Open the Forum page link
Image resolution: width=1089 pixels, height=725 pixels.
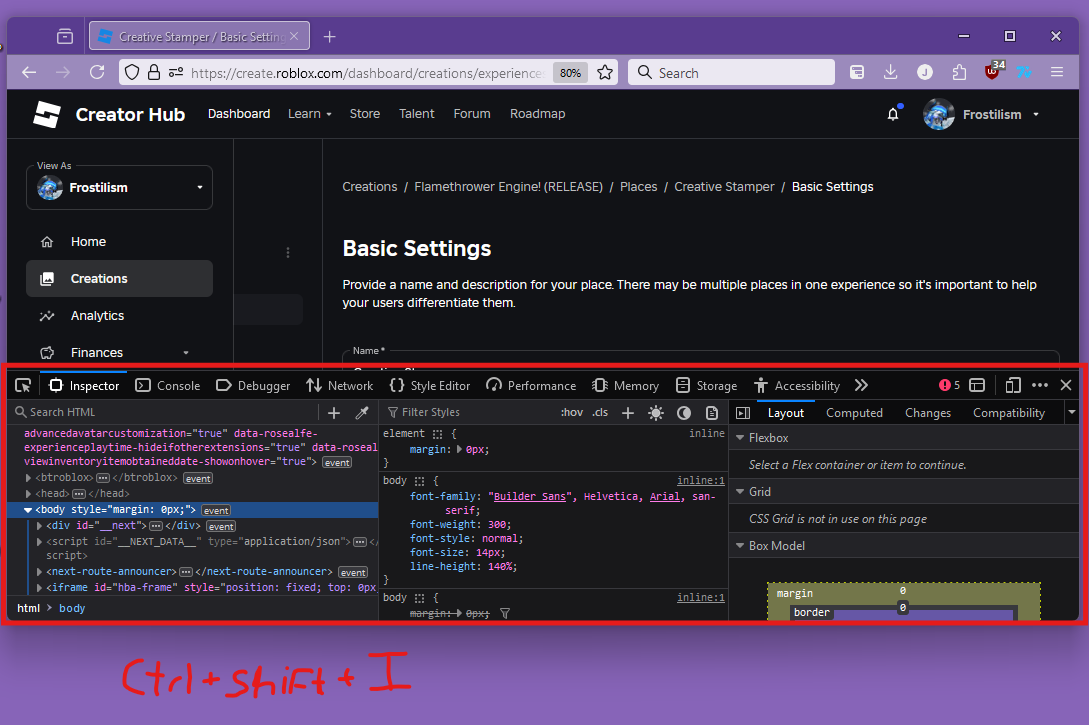471,113
